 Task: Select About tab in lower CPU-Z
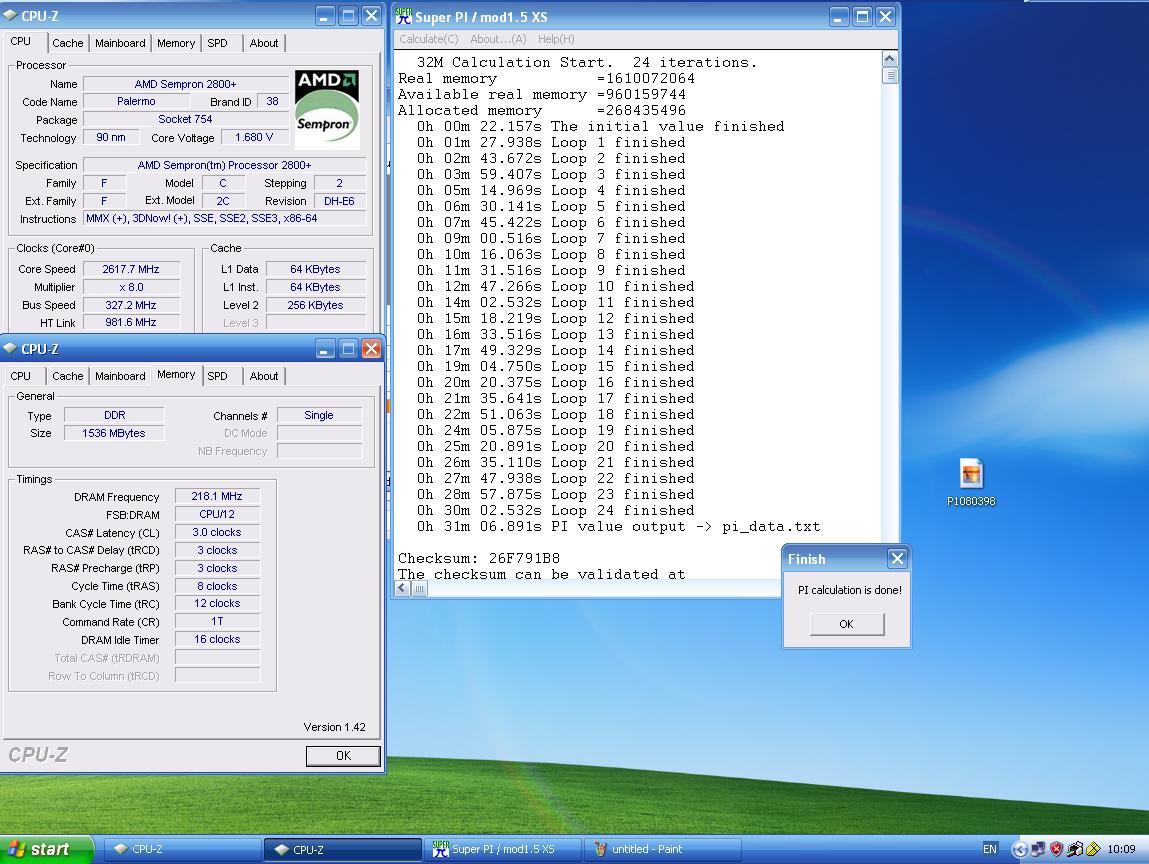coord(264,376)
